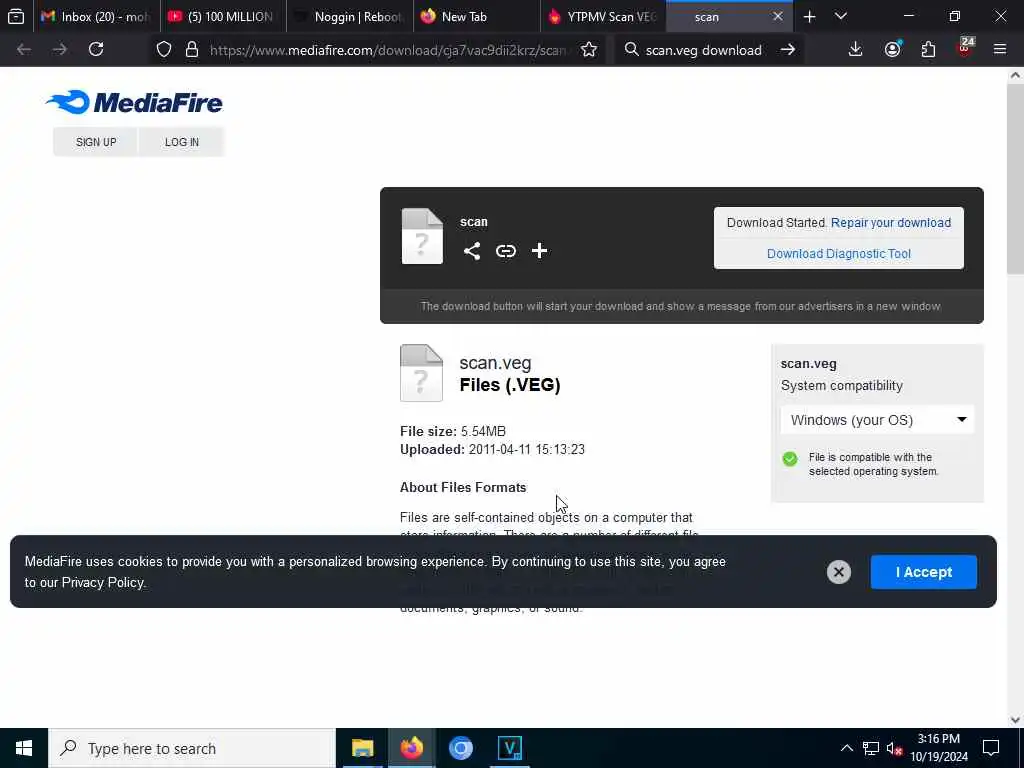Image resolution: width=1024 pixels, height=768 pixels.
Task: Switch to the Inbox (20) Gmail tab
Action: pos(95,16)
